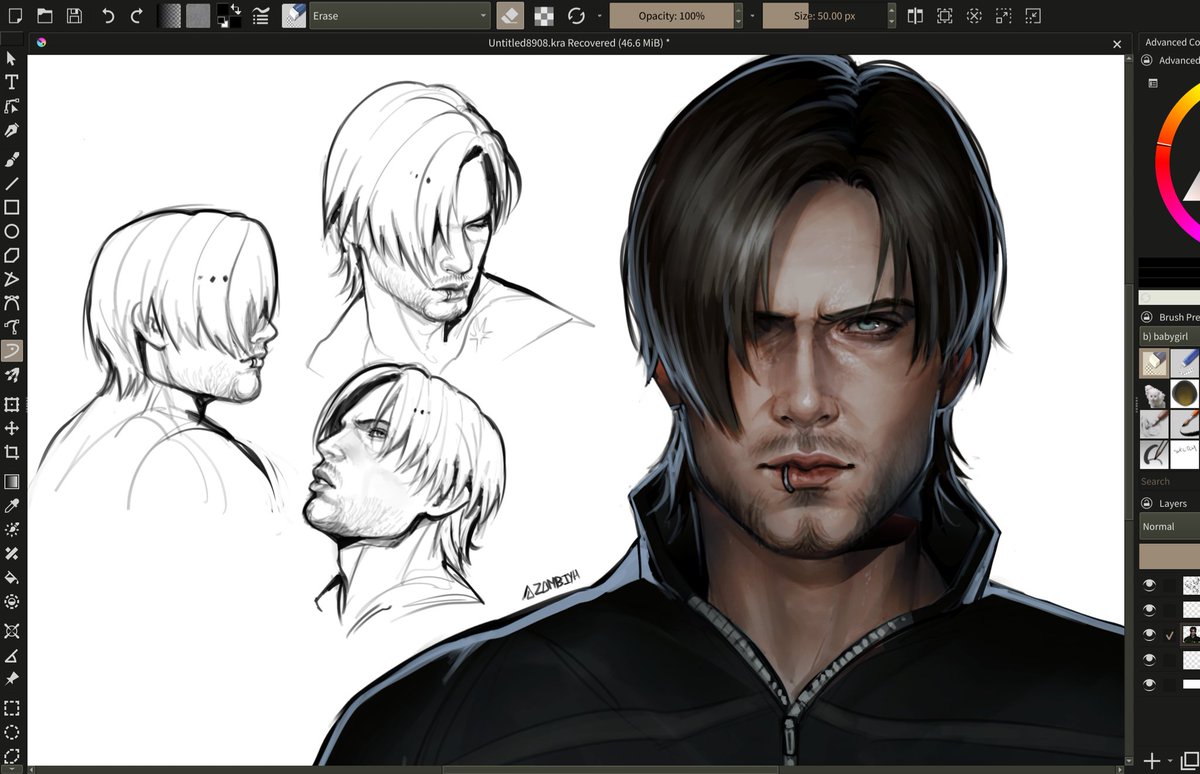Adjust the layer opacity slider
Viewport: 1200px width, 774px height.
[1170, 557]
